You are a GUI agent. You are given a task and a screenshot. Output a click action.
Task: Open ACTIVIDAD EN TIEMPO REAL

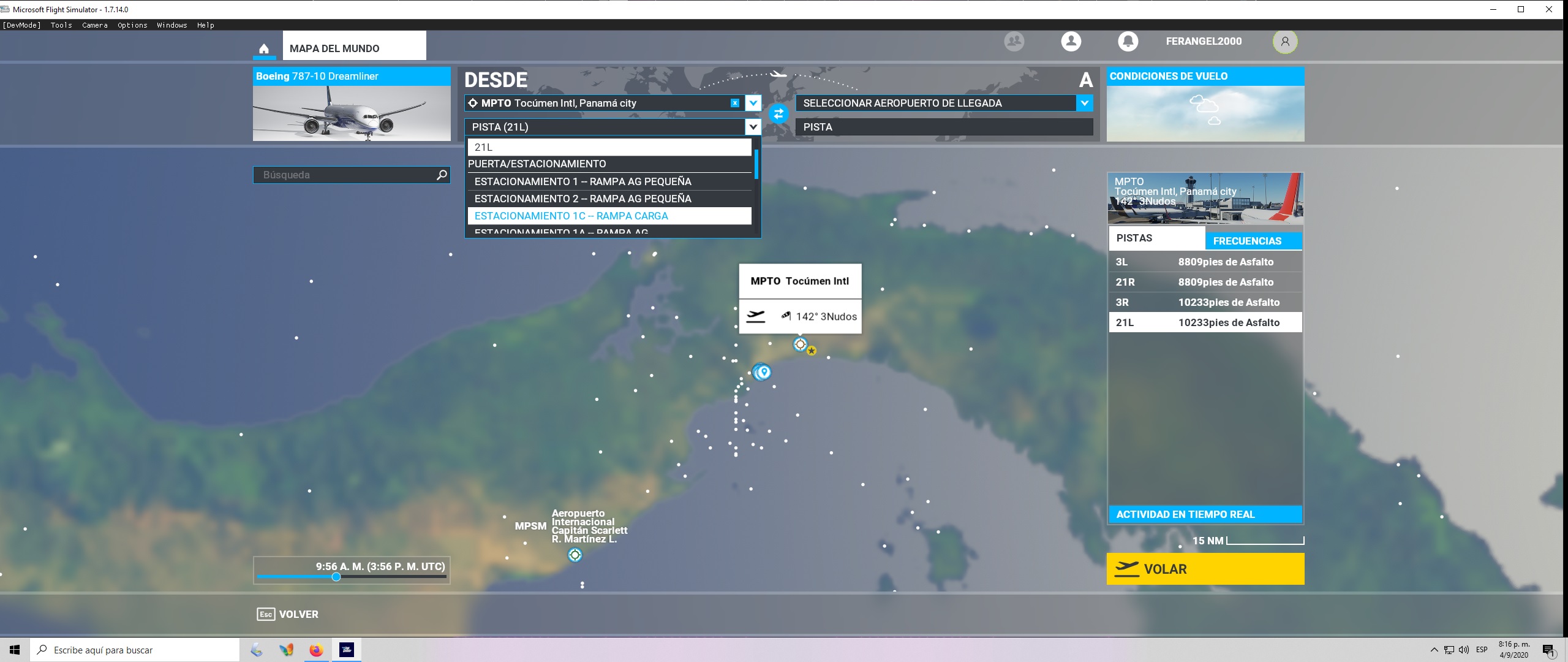1205,514
